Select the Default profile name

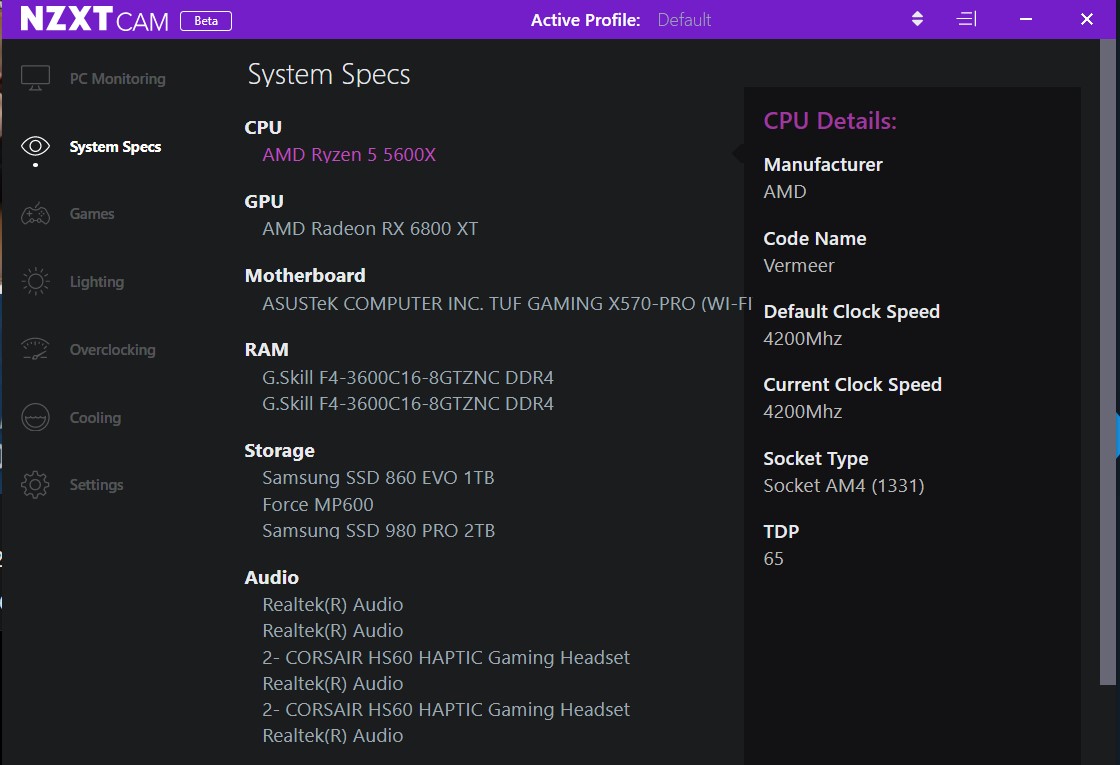tap(684, 20)
